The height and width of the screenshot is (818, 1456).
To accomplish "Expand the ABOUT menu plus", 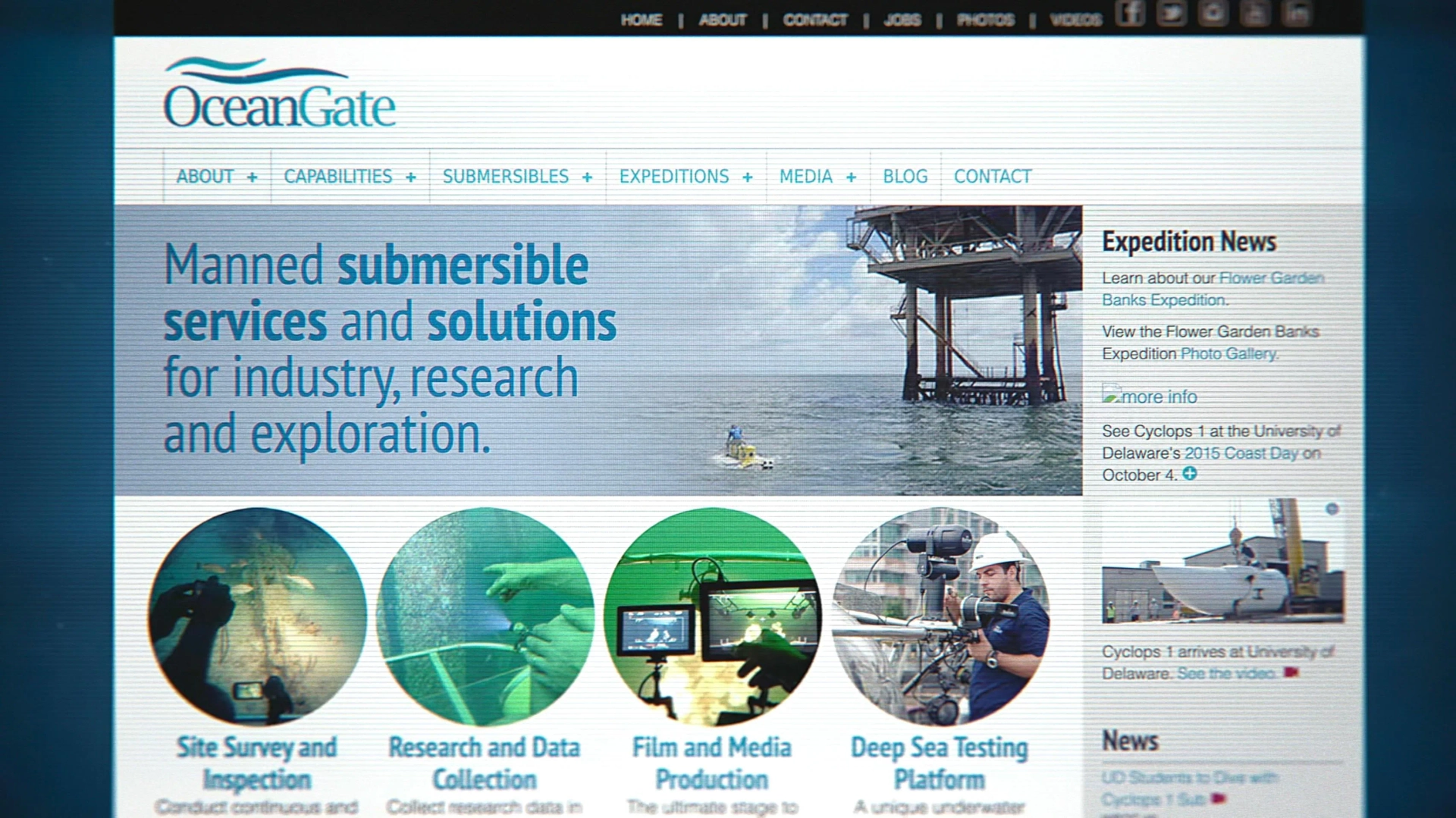I will coord(252,177).
